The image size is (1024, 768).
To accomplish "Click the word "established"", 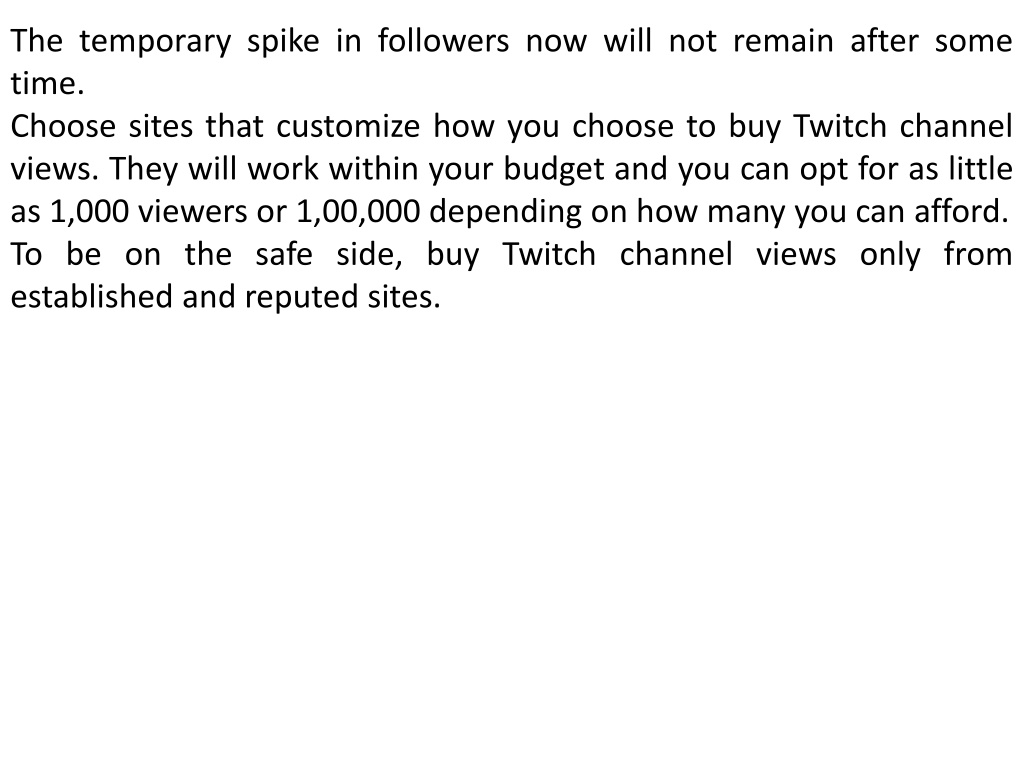I will click(x=91, y=296).
